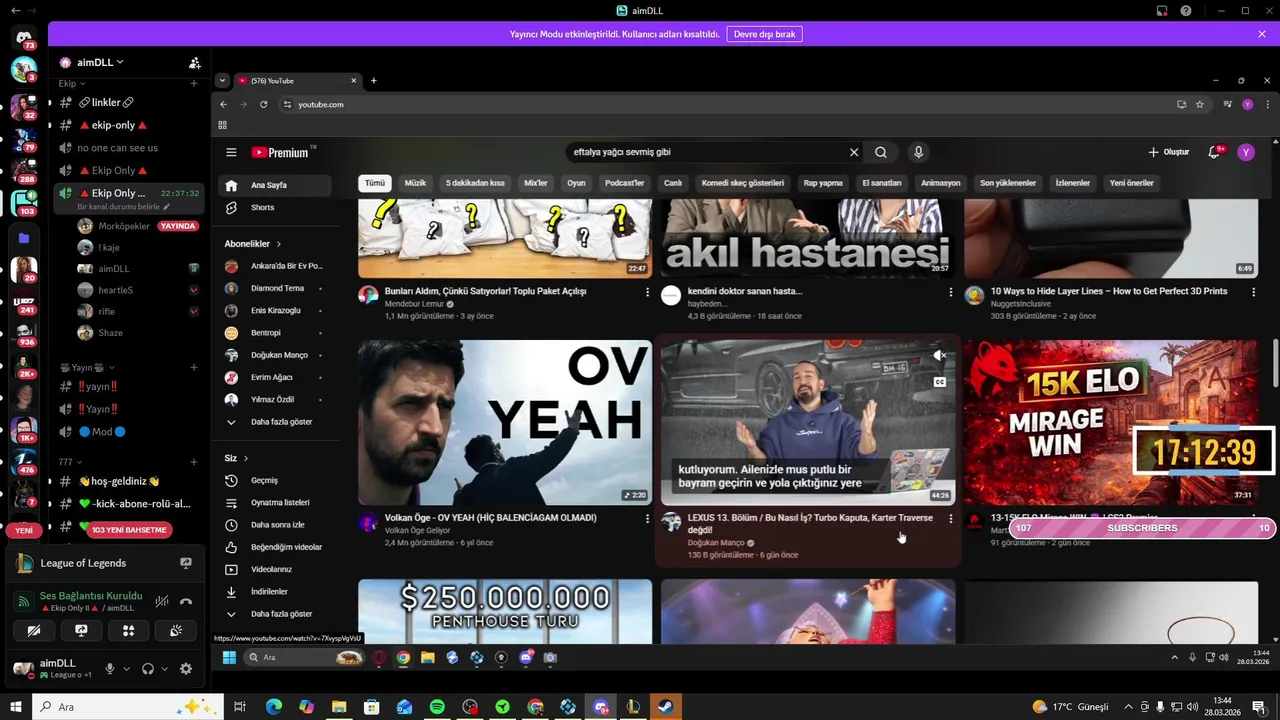Click the share your screen button
The width and height of the screenshot is (1280, 720).
coord(81,630)
